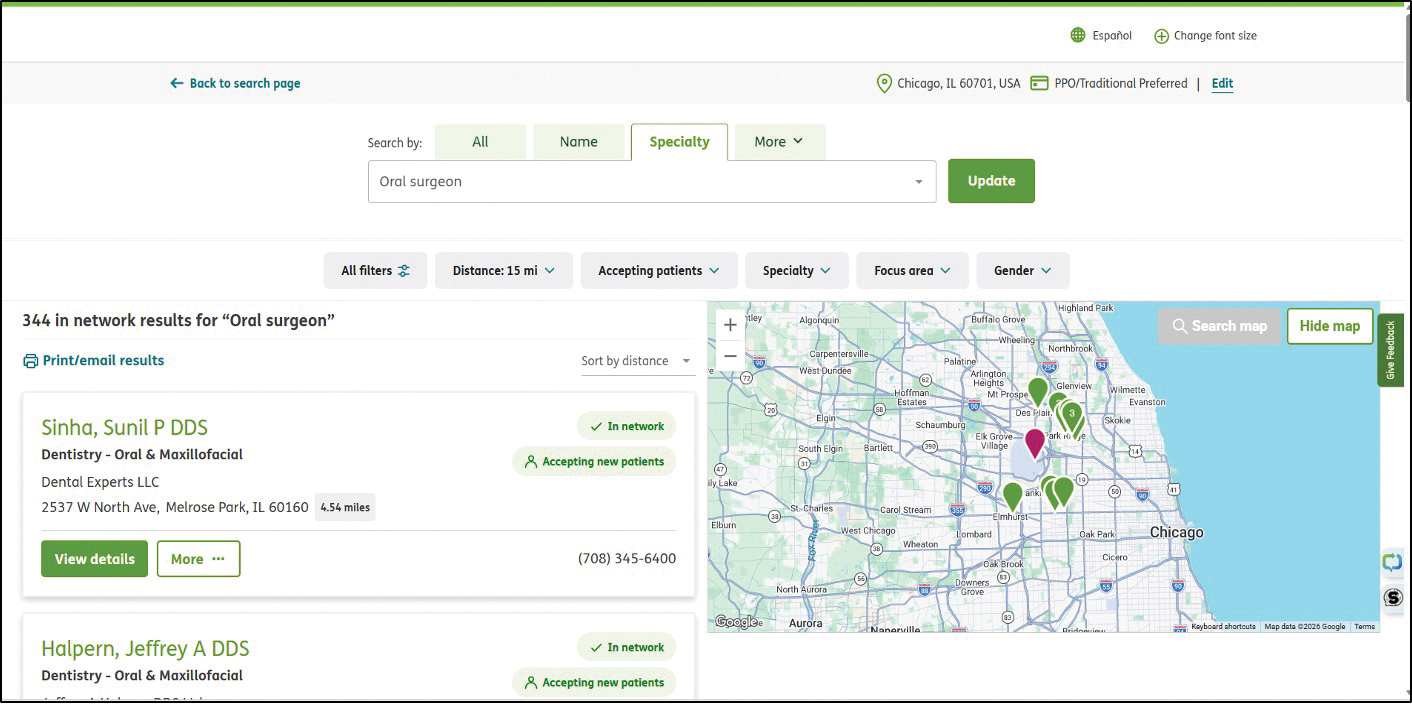Click the Search map button
Screen dimensions: 1412x704
pos(1219,326)
